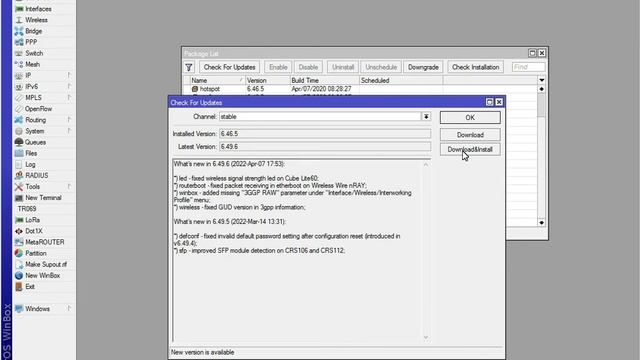Expand the IPv6 submenu
The image size is (640, 360).
pyautogui.click(x=69, y=87)
